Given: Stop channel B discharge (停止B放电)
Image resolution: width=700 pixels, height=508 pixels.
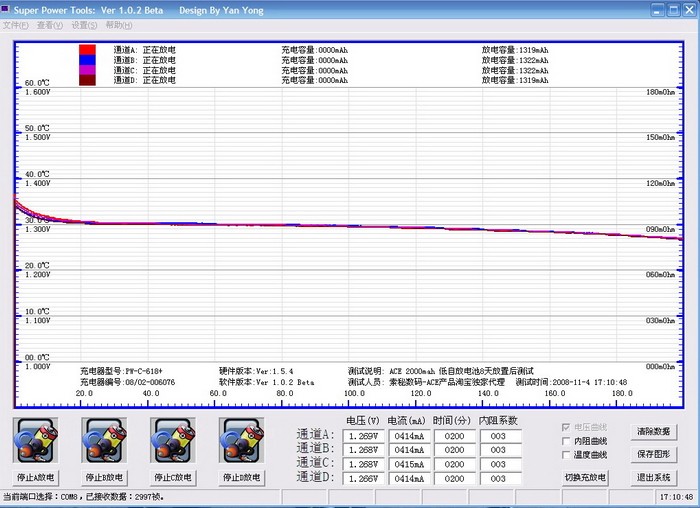Looking at the screenshot, I should coord(104,477).
